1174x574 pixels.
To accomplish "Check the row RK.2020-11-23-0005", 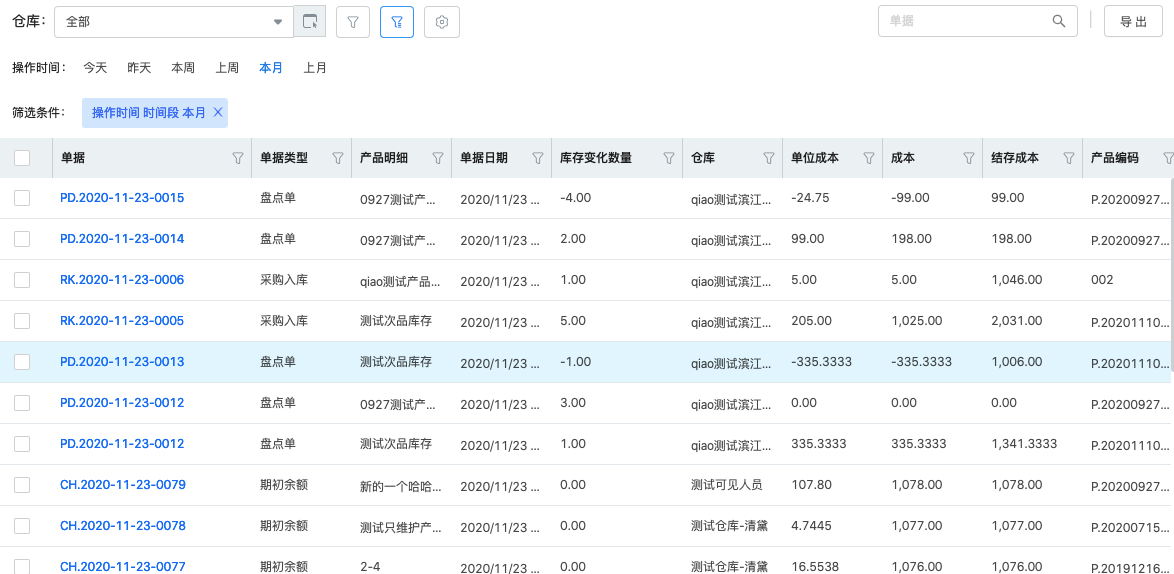I will coord(22,321).
